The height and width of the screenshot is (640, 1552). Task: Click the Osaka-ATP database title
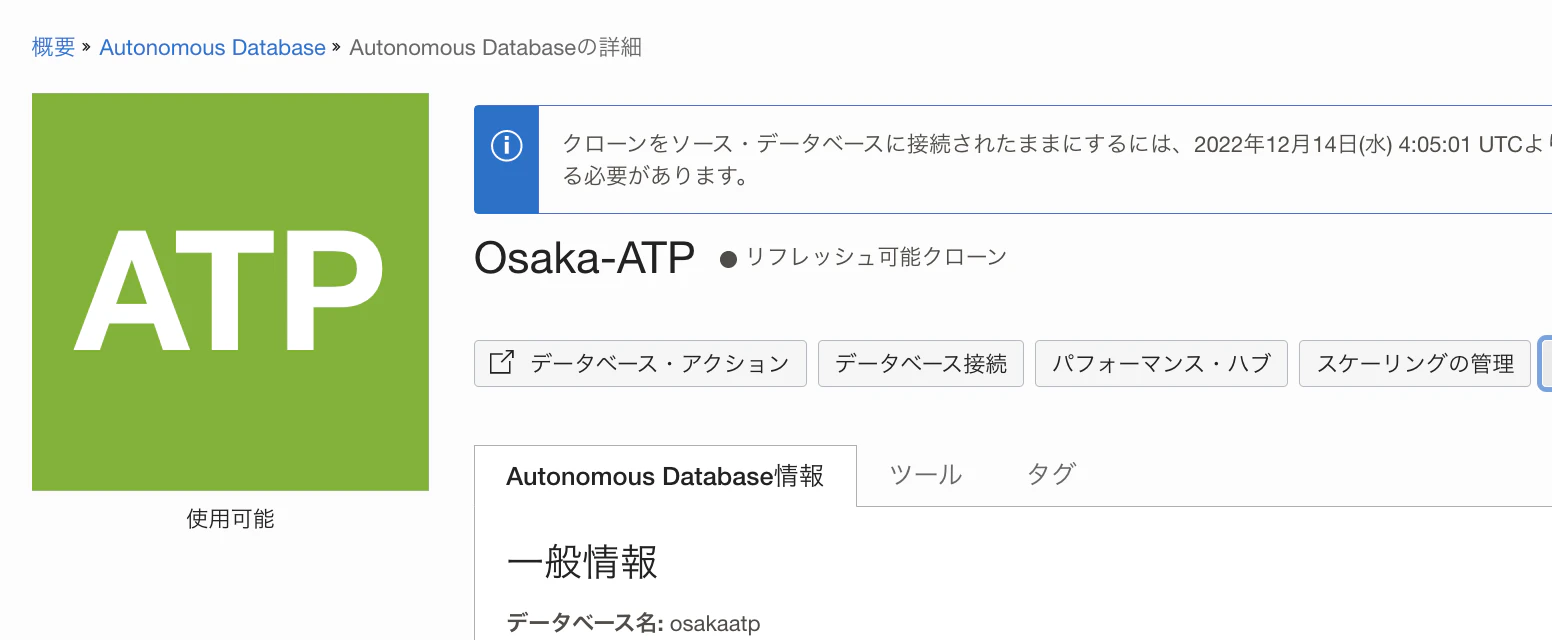[584, 258]
